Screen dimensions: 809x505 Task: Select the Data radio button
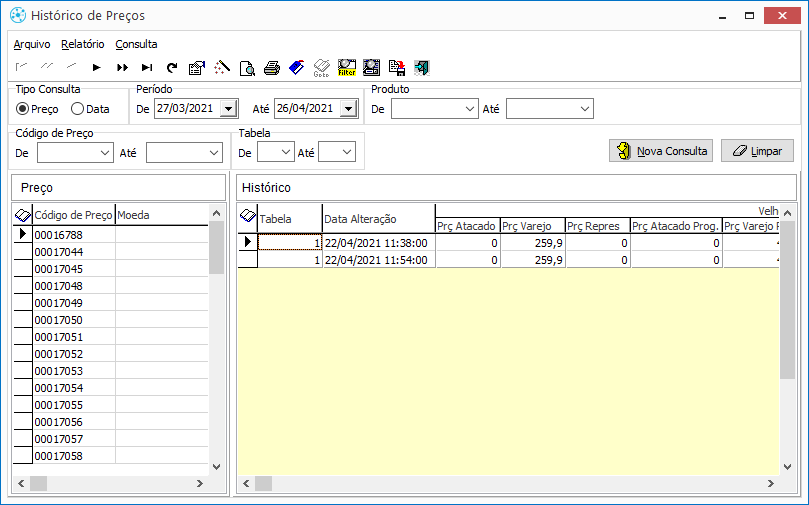coord(77,109)
